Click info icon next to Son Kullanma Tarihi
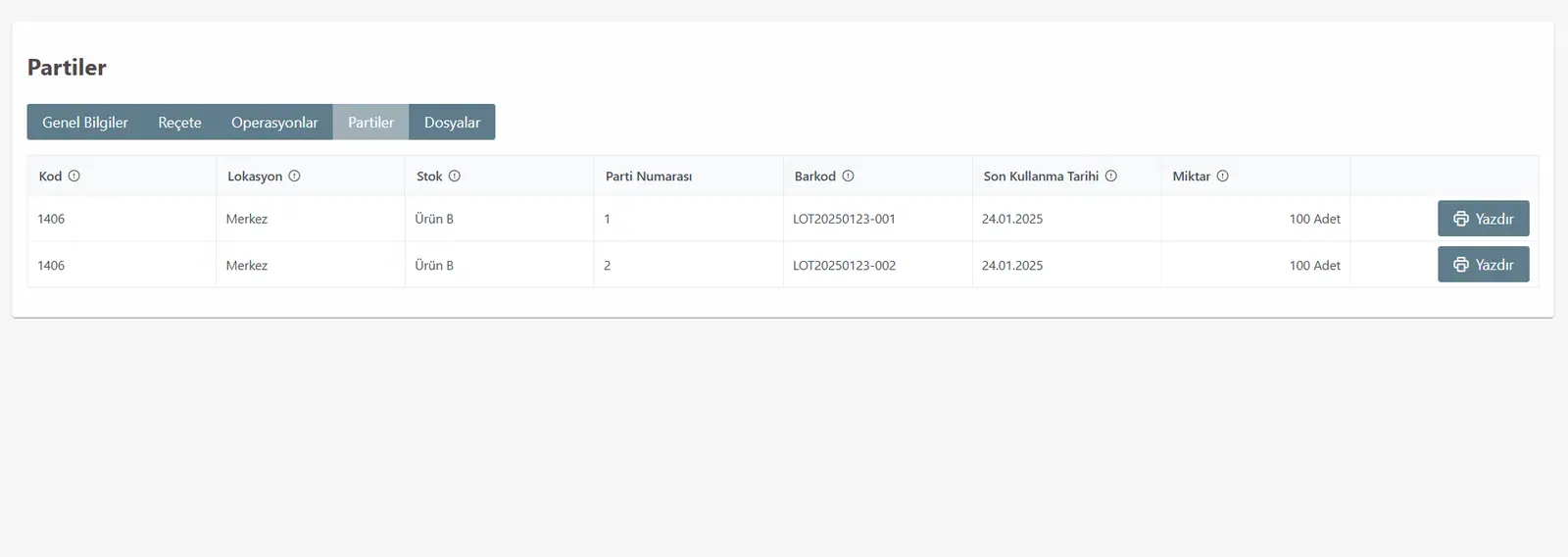Screen dimensions: 1568x557 (1111, 177)
